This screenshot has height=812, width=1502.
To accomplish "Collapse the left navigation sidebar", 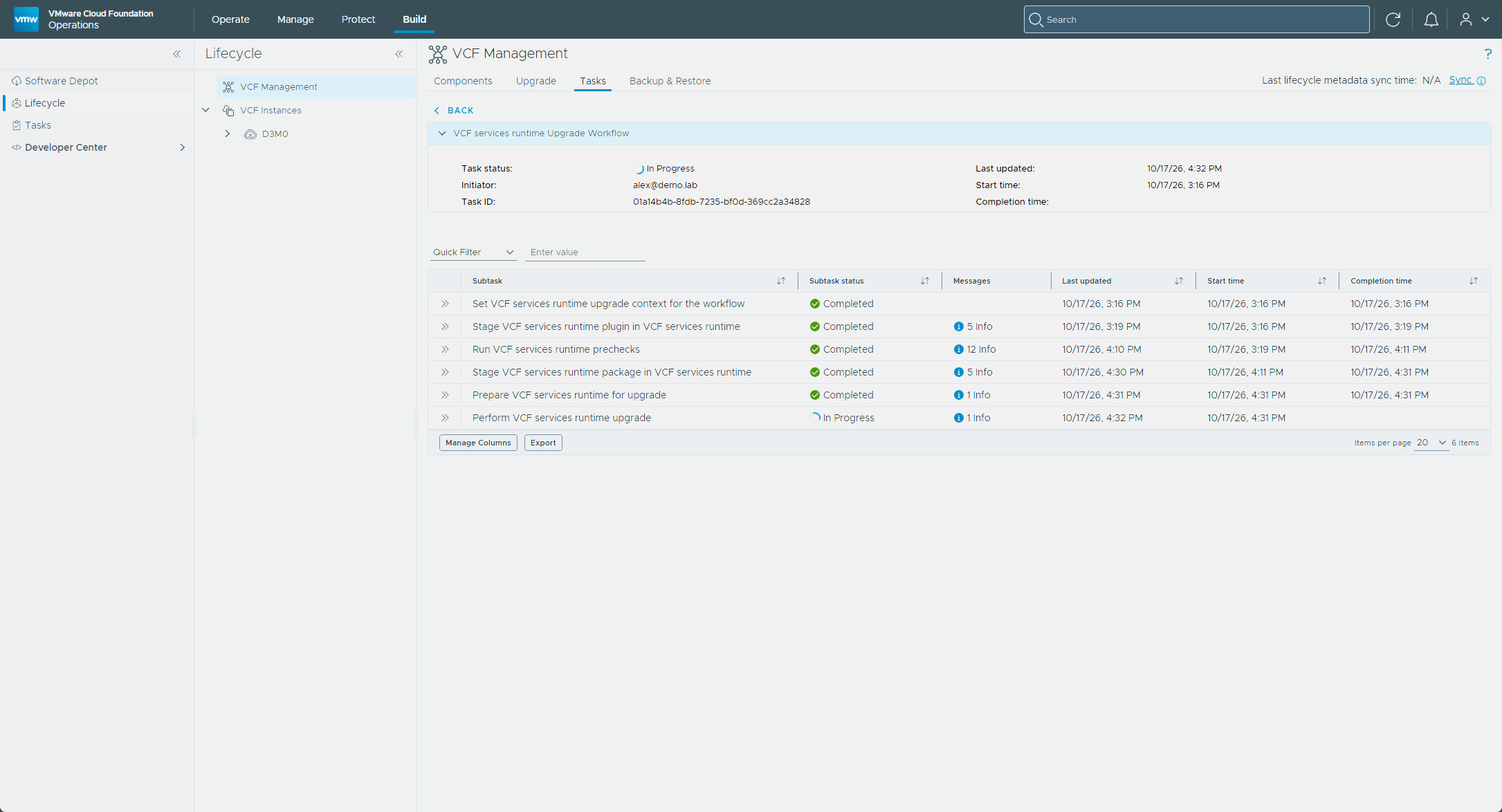I will tap(177, 54).
